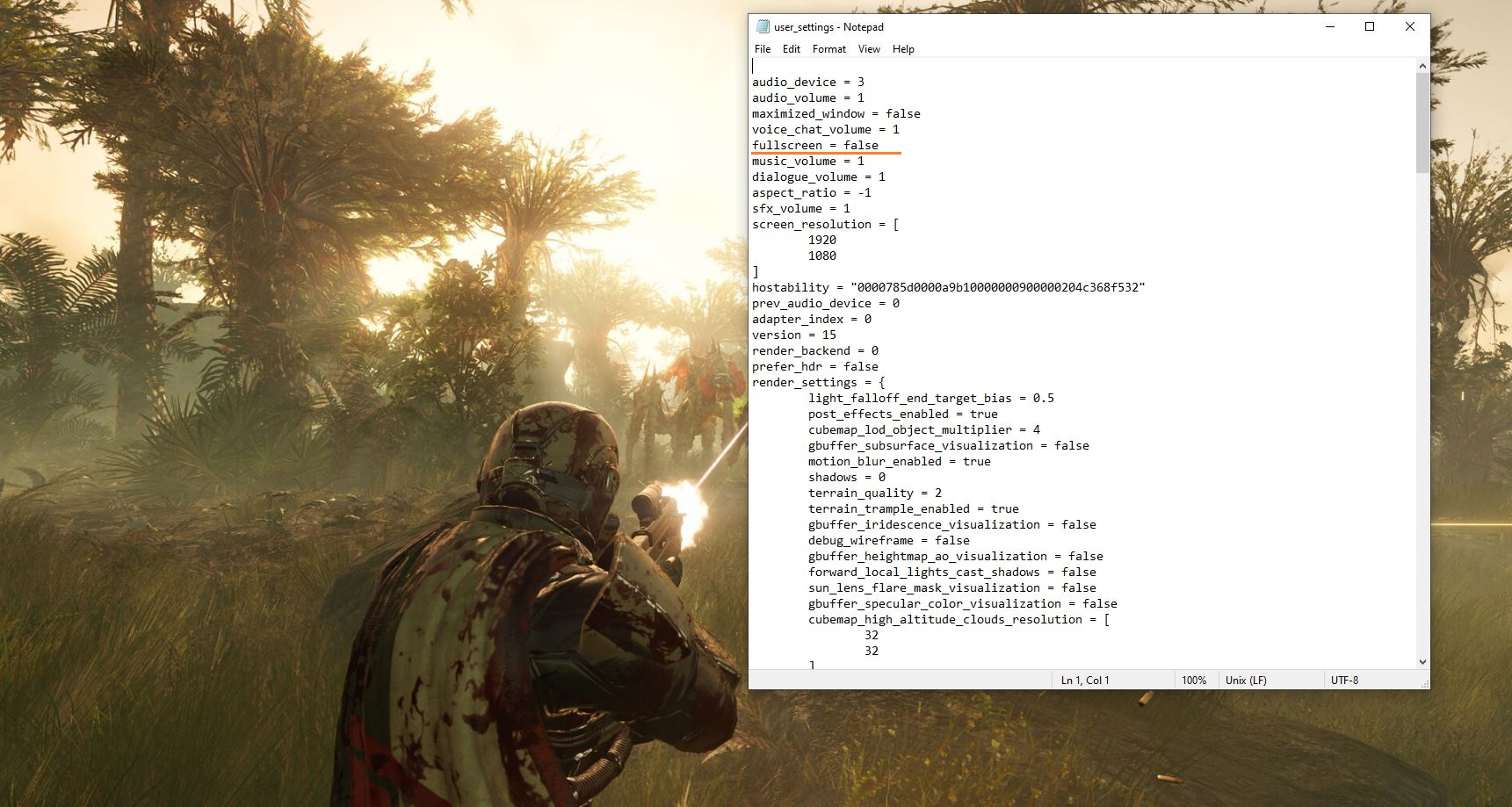This screenshot has height=807, width=1512.
Task: Open the Edit menu
Action: point(792,49)
